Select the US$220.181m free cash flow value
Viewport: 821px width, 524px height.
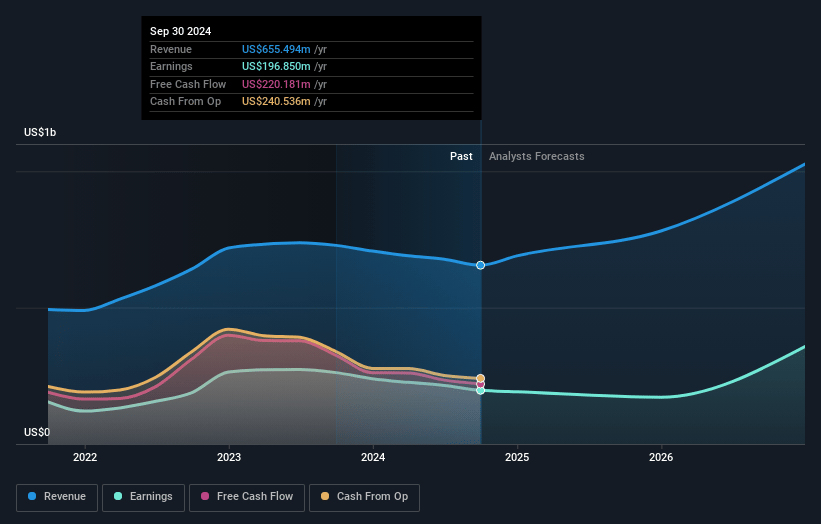coord(276,84)
